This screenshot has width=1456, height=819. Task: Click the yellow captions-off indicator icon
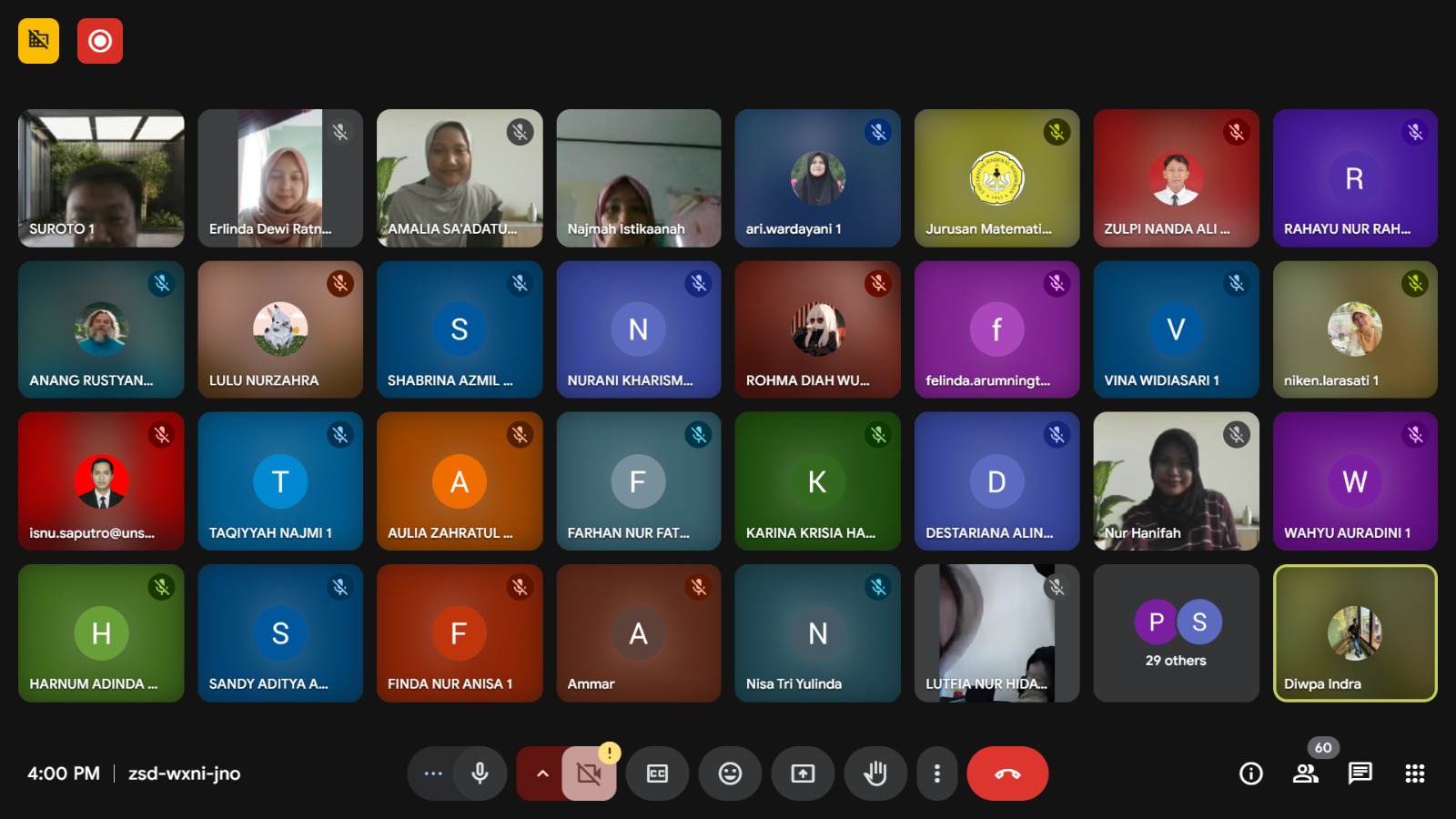38,41
